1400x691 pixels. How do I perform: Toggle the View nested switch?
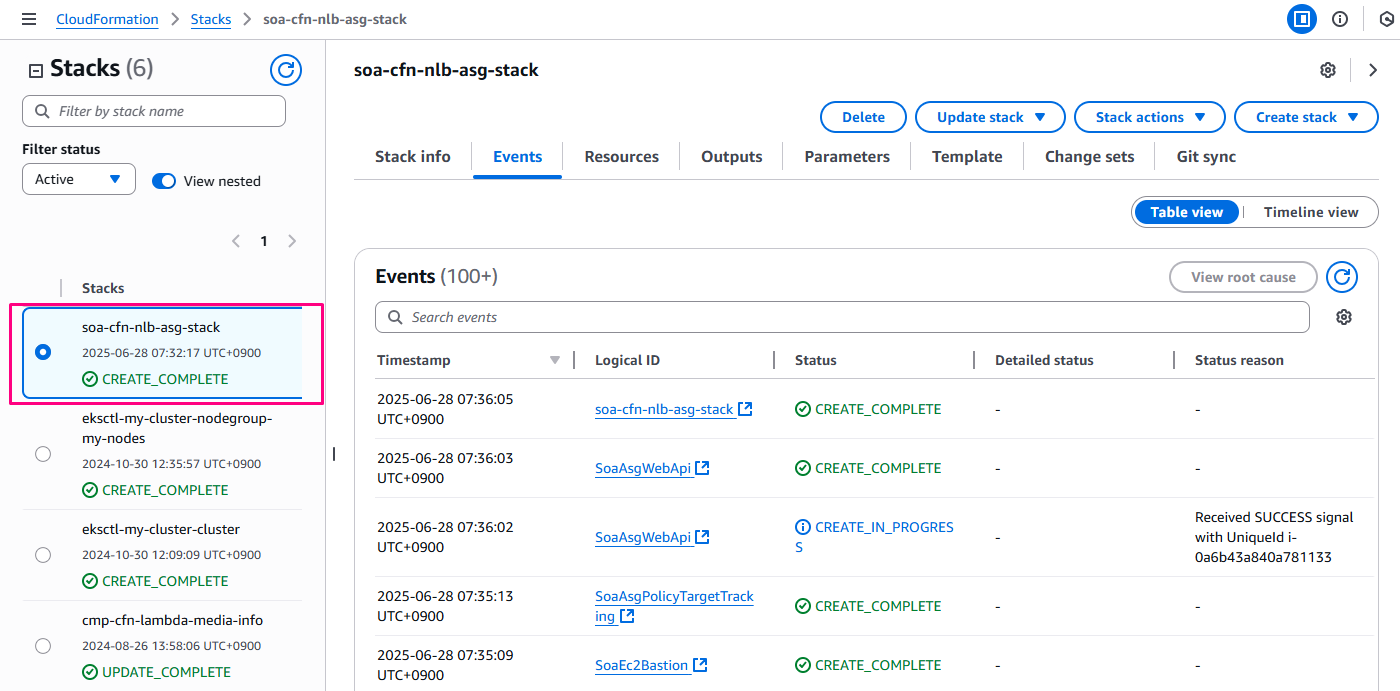coord(164,181)
